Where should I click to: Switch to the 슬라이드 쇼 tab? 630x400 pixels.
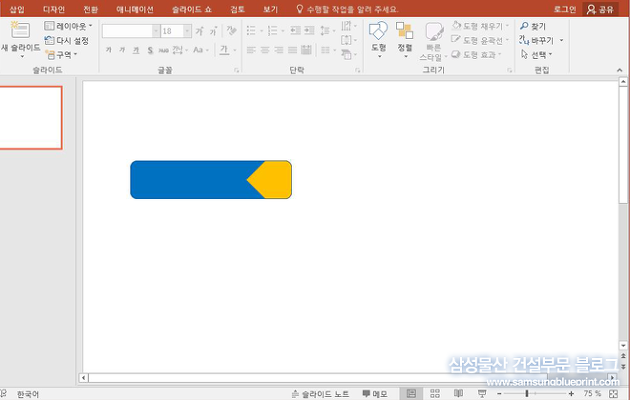(x=192, y=9)
